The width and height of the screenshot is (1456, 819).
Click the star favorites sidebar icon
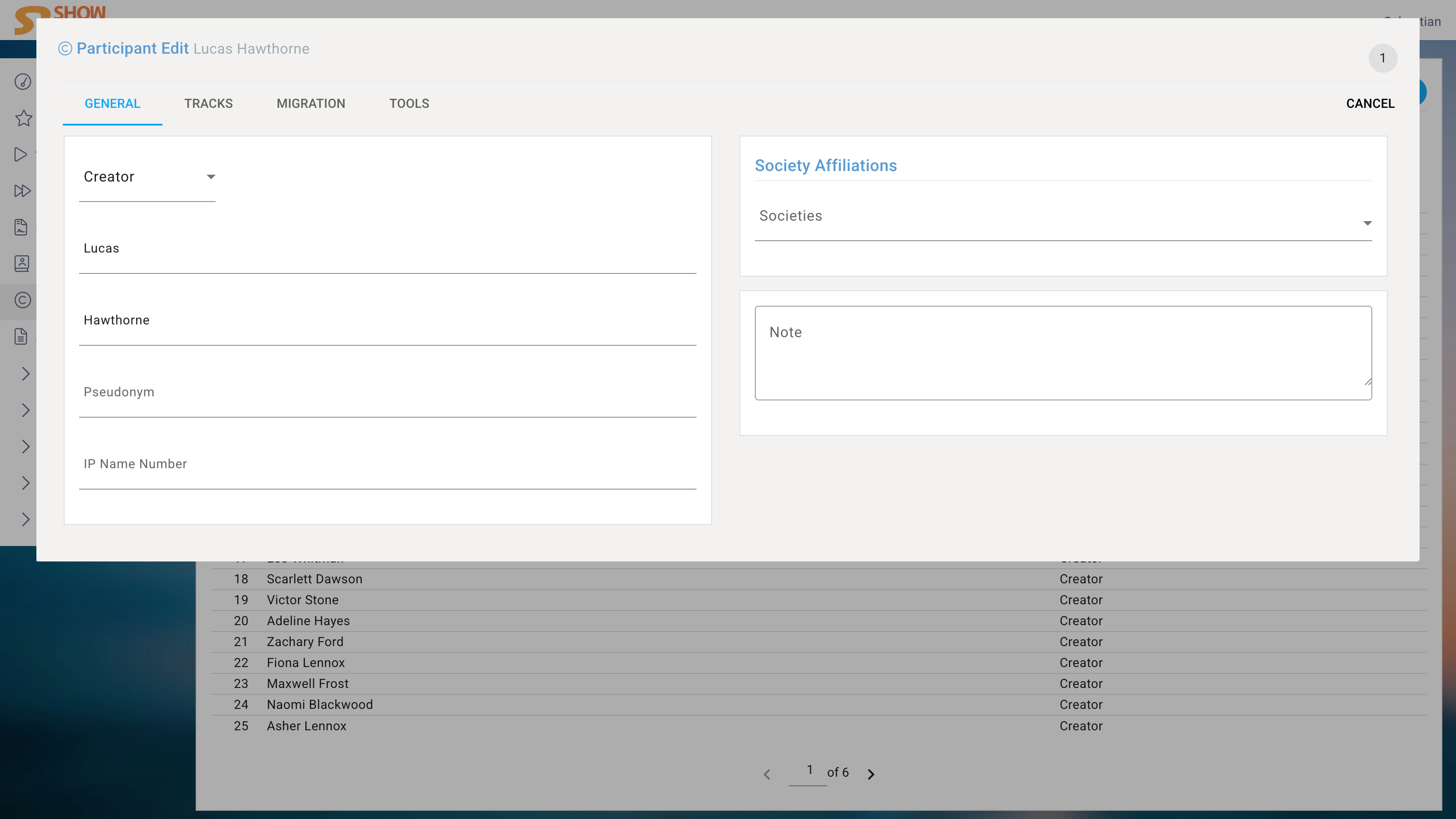(x=23, y=118)
